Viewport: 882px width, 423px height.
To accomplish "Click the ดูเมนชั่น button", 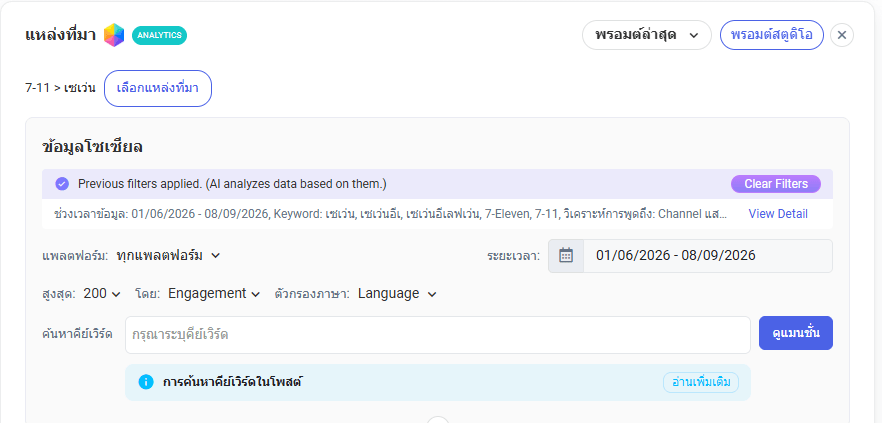I will (795, 333).
